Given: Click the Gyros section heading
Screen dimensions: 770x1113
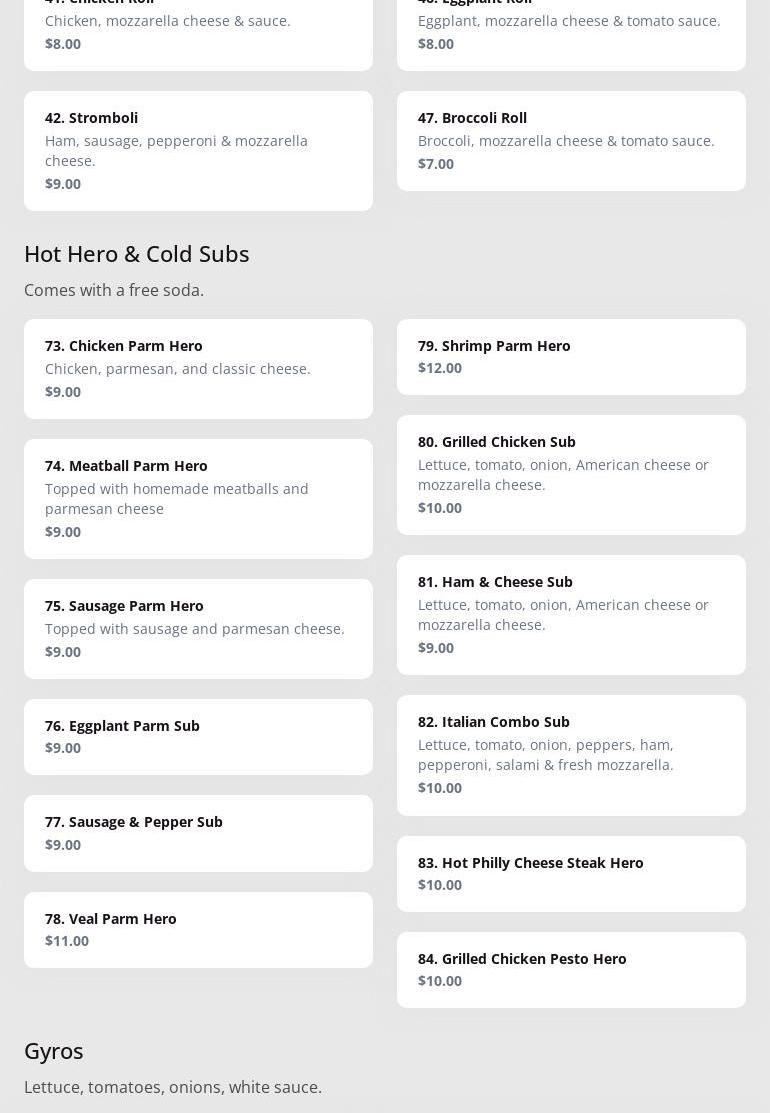Looking at the screenshot, I should click(54, 1051).
